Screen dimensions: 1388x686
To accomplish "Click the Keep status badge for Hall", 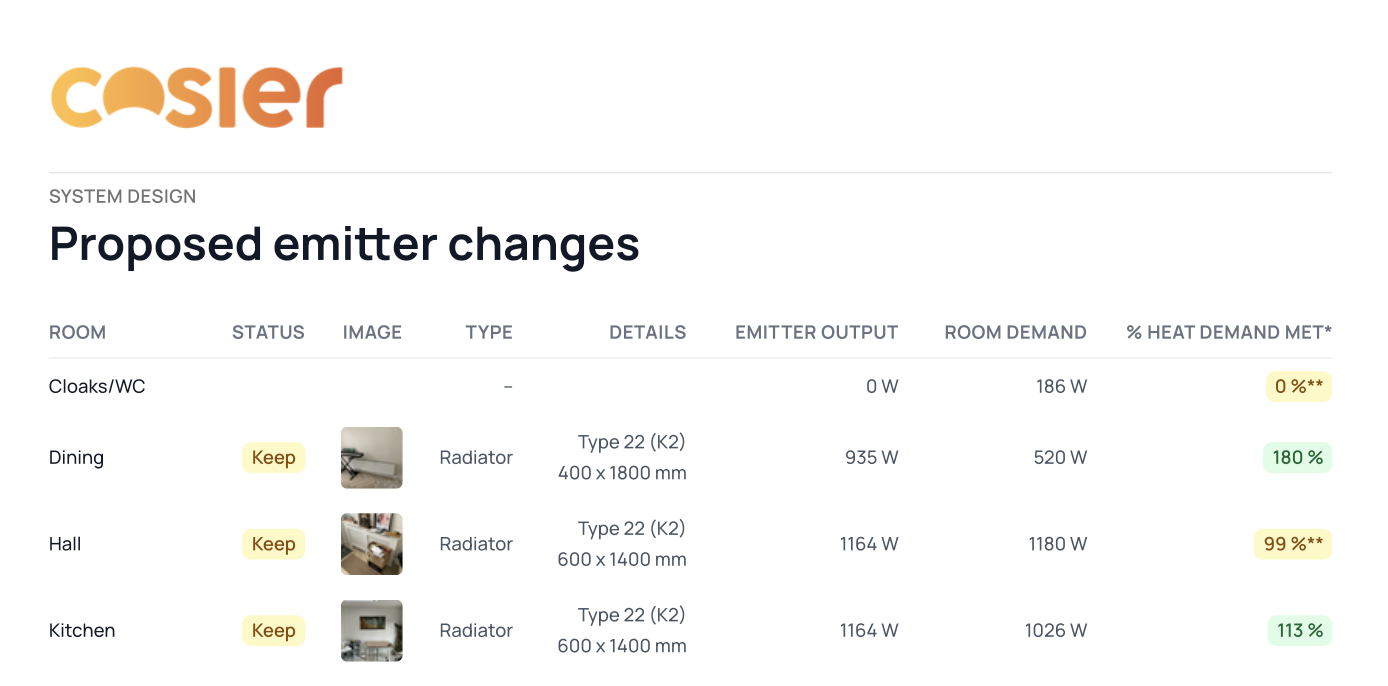I will (273, 544).
